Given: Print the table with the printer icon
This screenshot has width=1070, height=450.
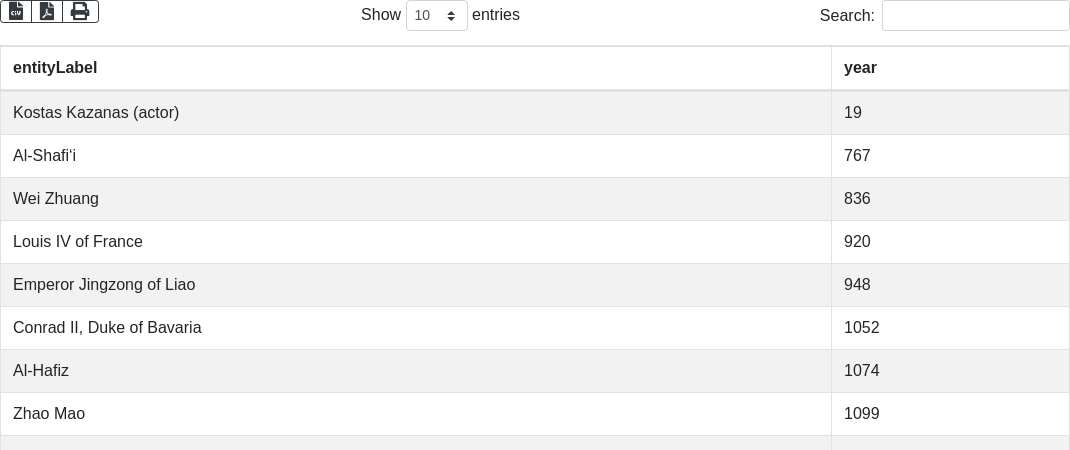Looking at the screenshot, I should pyautogui.click(x=80, y=12).
